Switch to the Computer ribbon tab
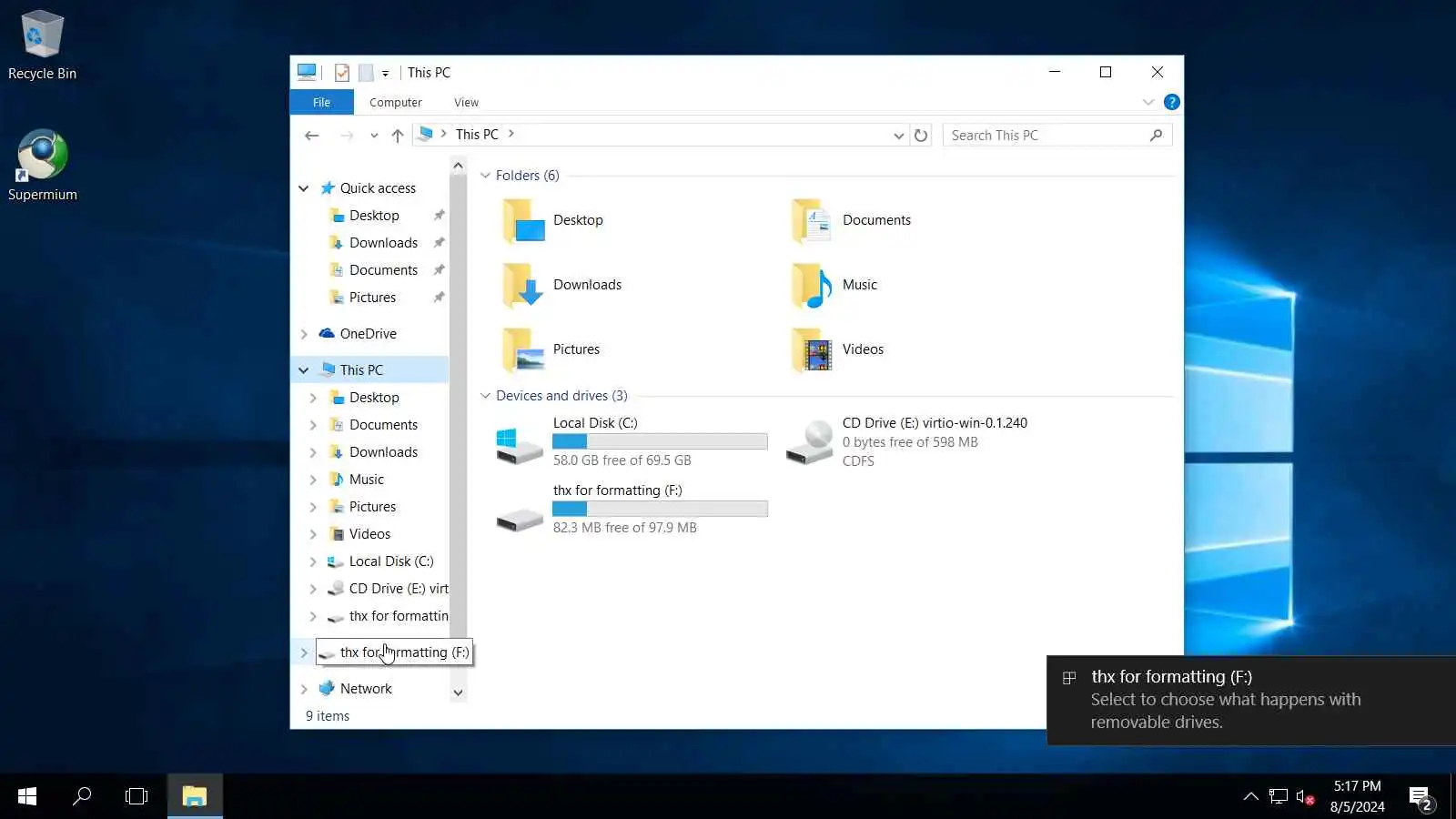 pyautogui.click(x=396, y=103)
